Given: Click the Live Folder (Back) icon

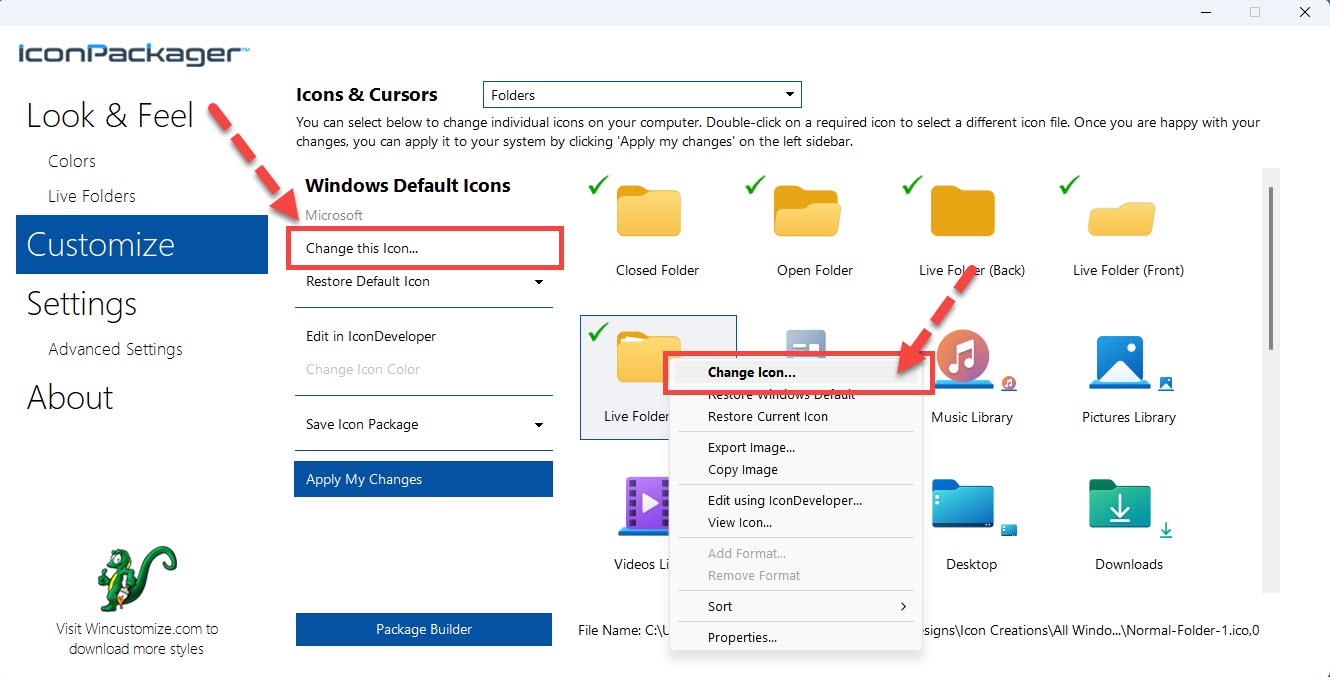Looking at the screenshot, I should (963, 211).
